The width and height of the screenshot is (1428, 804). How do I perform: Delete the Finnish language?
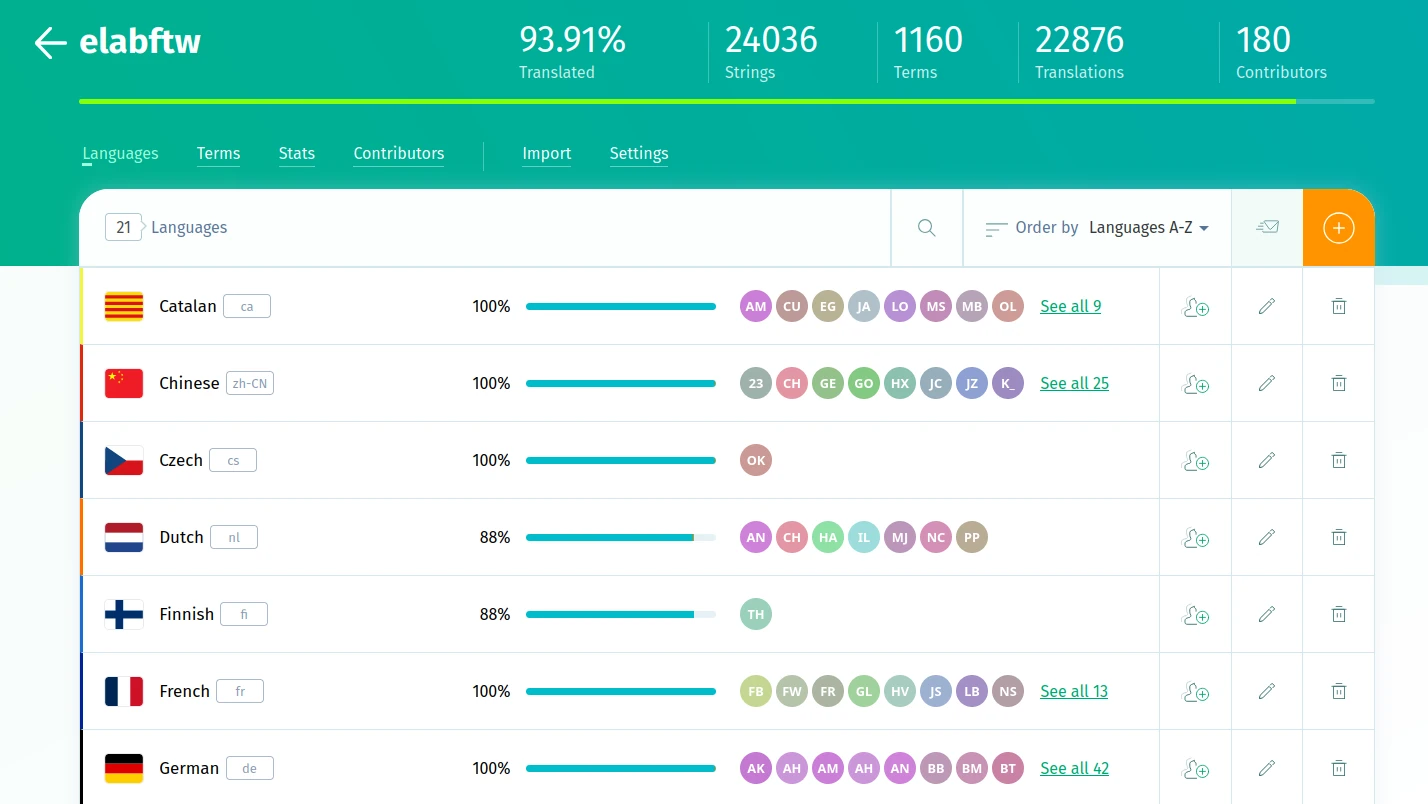coord(1338,614)
